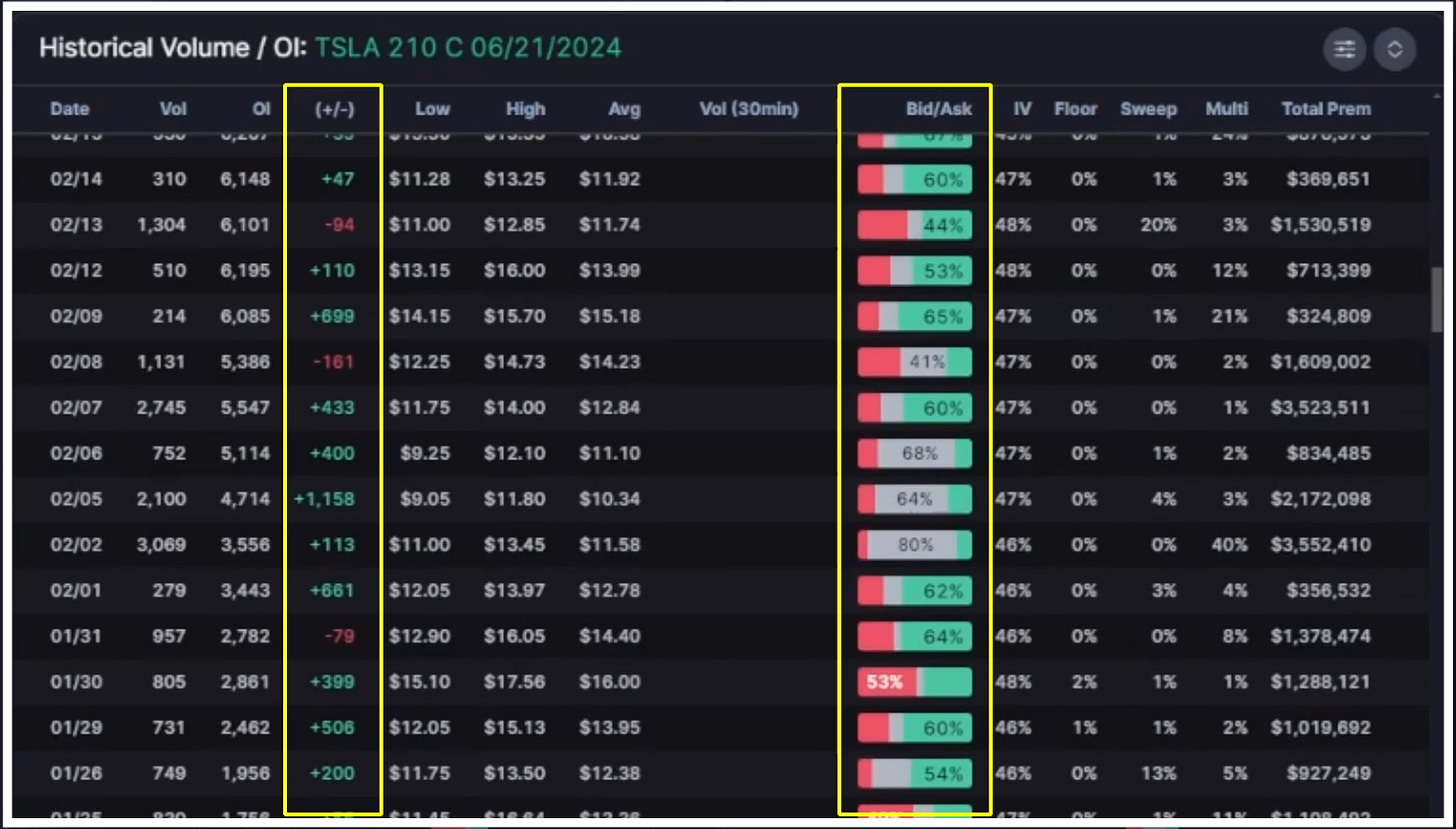Click the 6,195 open interest value
The height and width of the screenshot is (829, 1456).
246,271
